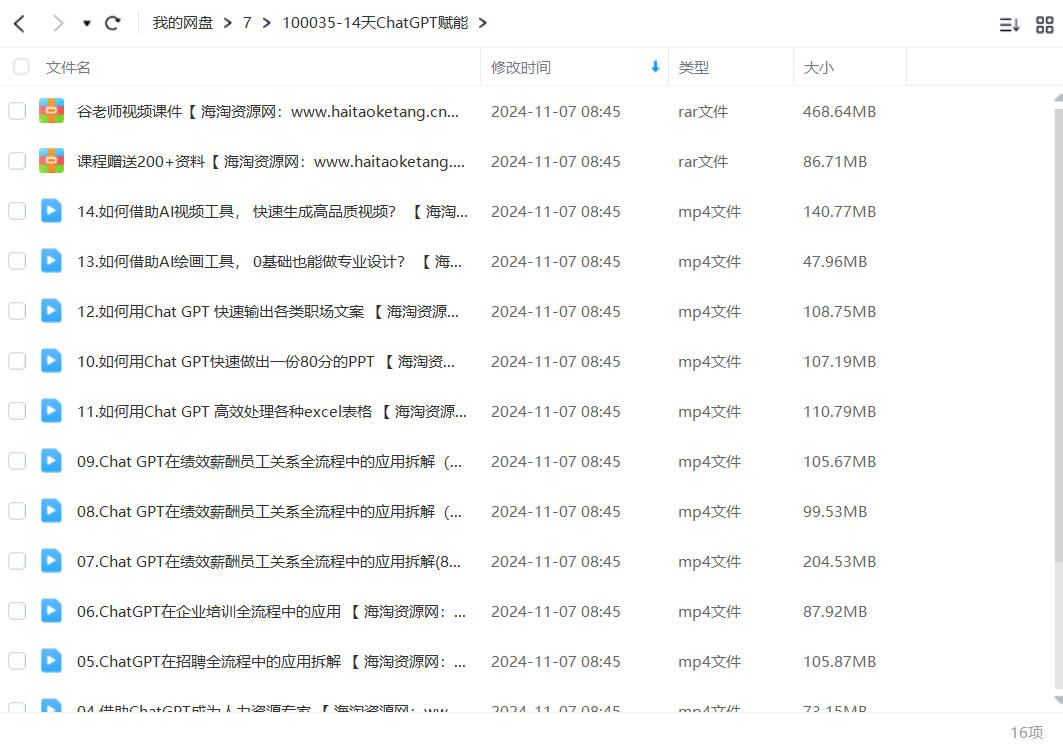Check the box for 课程赠送200+资料 rar
Screen dimensions: 1063x754
17,161
